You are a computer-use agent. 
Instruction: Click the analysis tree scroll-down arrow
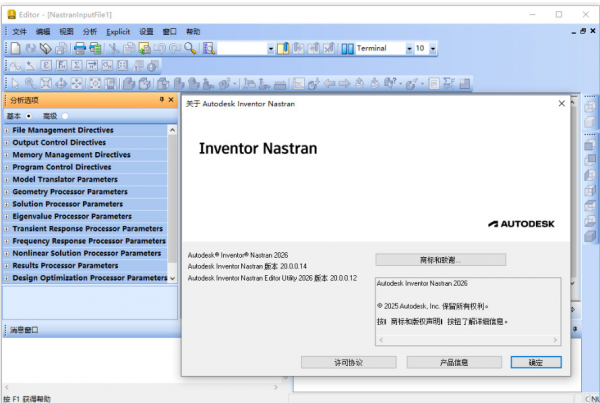point(172,278)
